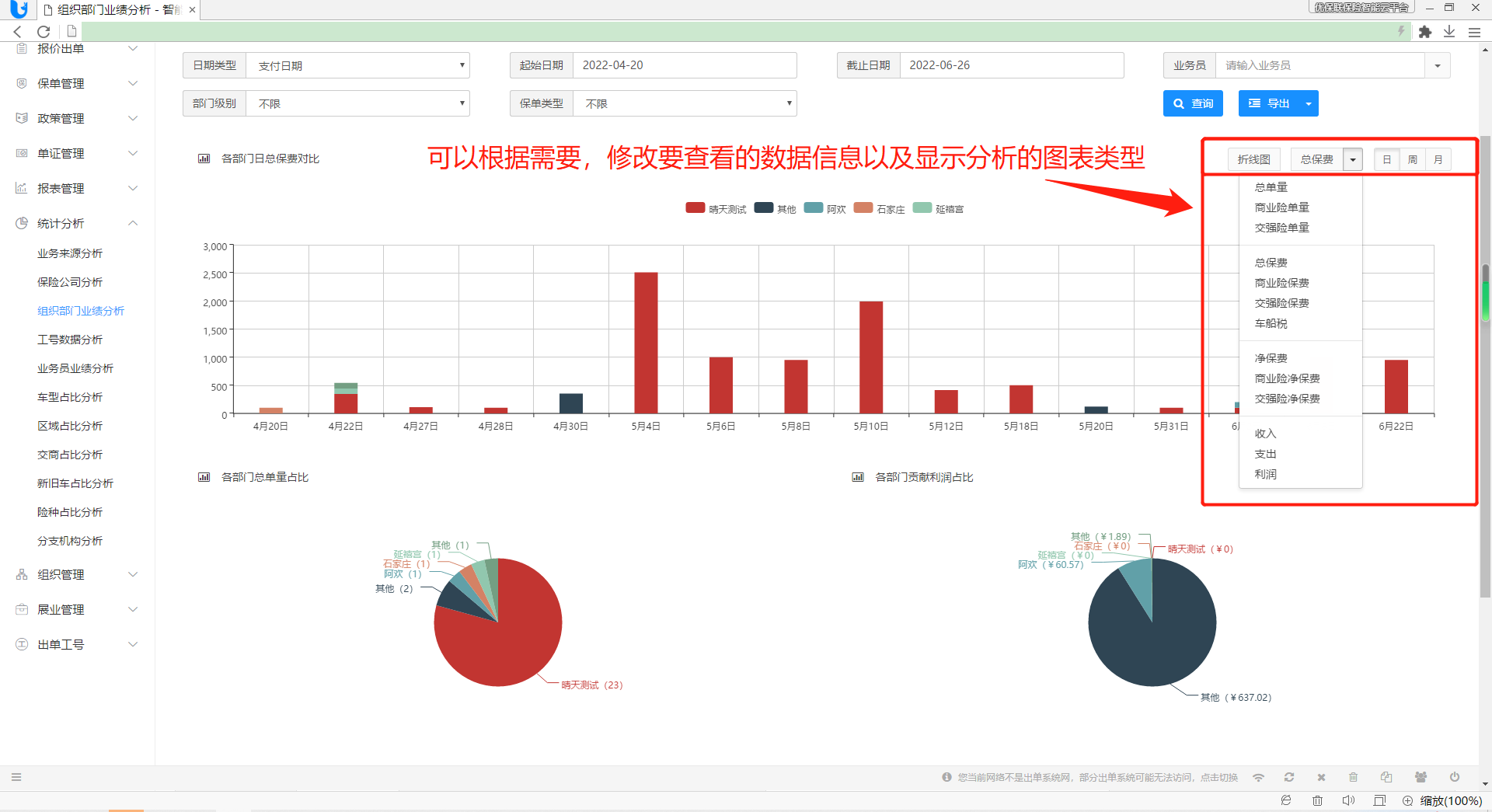This screenshot has height=812, width=1492.
Task: Switch chart granularity to 月
Action: [1438, 159]
